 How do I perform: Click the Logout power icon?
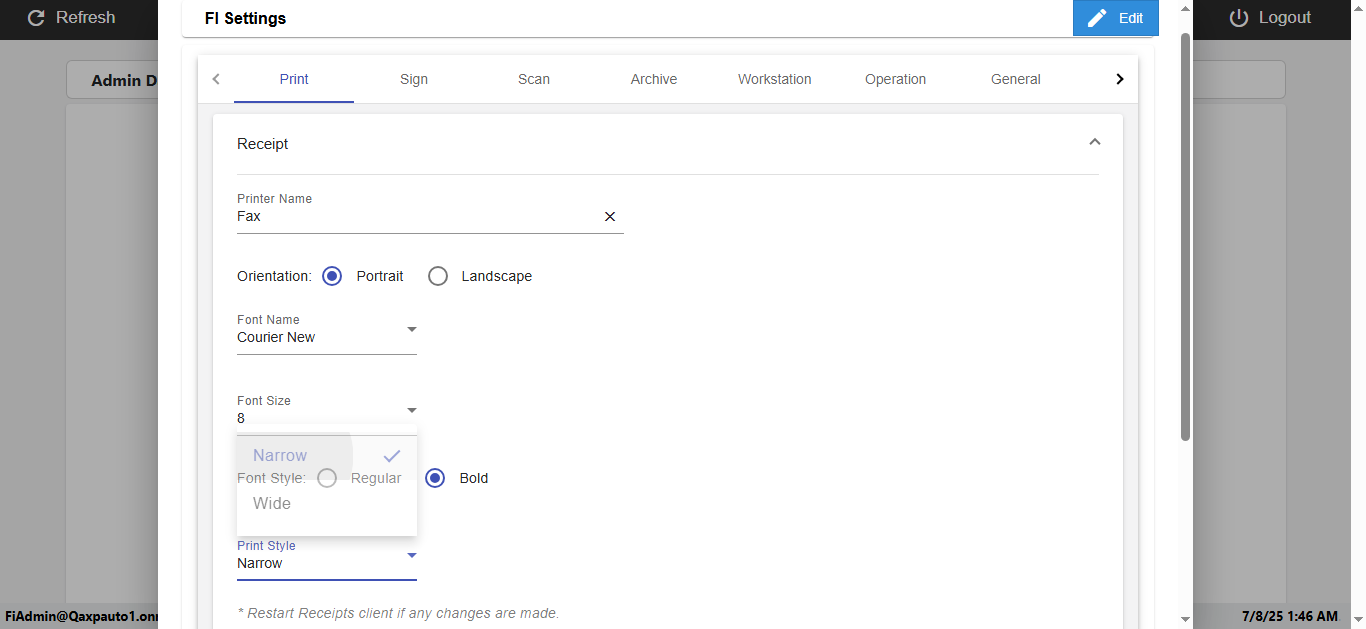(x=1239, y=18)
